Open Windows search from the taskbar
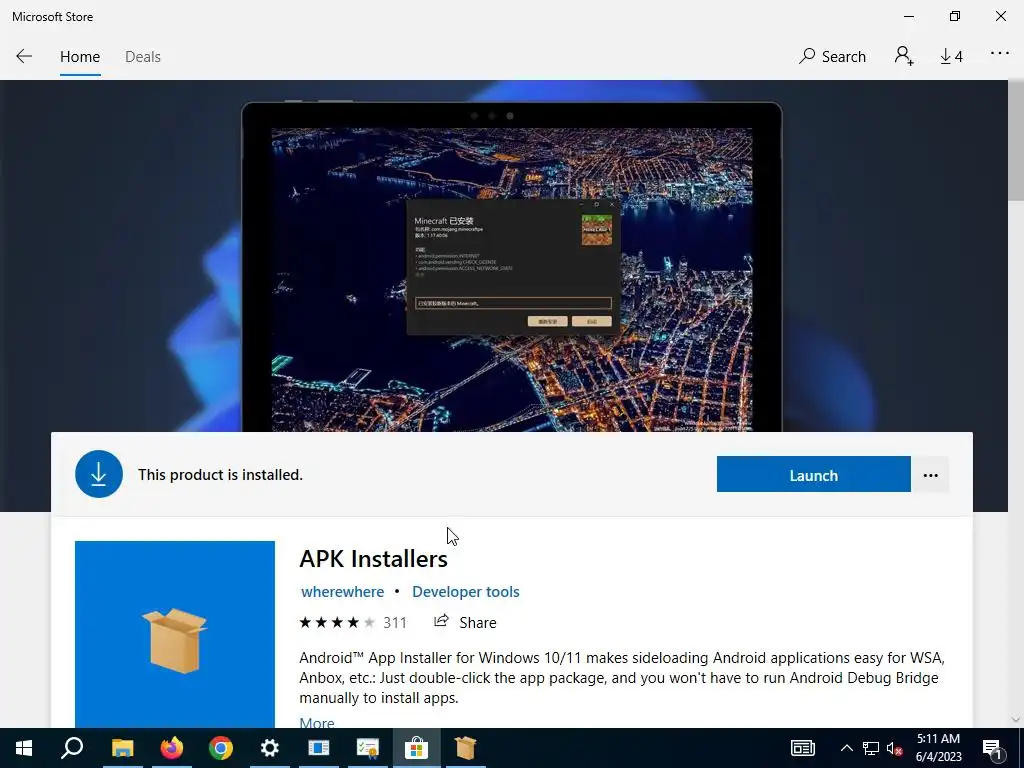 (x=72, y=748)
